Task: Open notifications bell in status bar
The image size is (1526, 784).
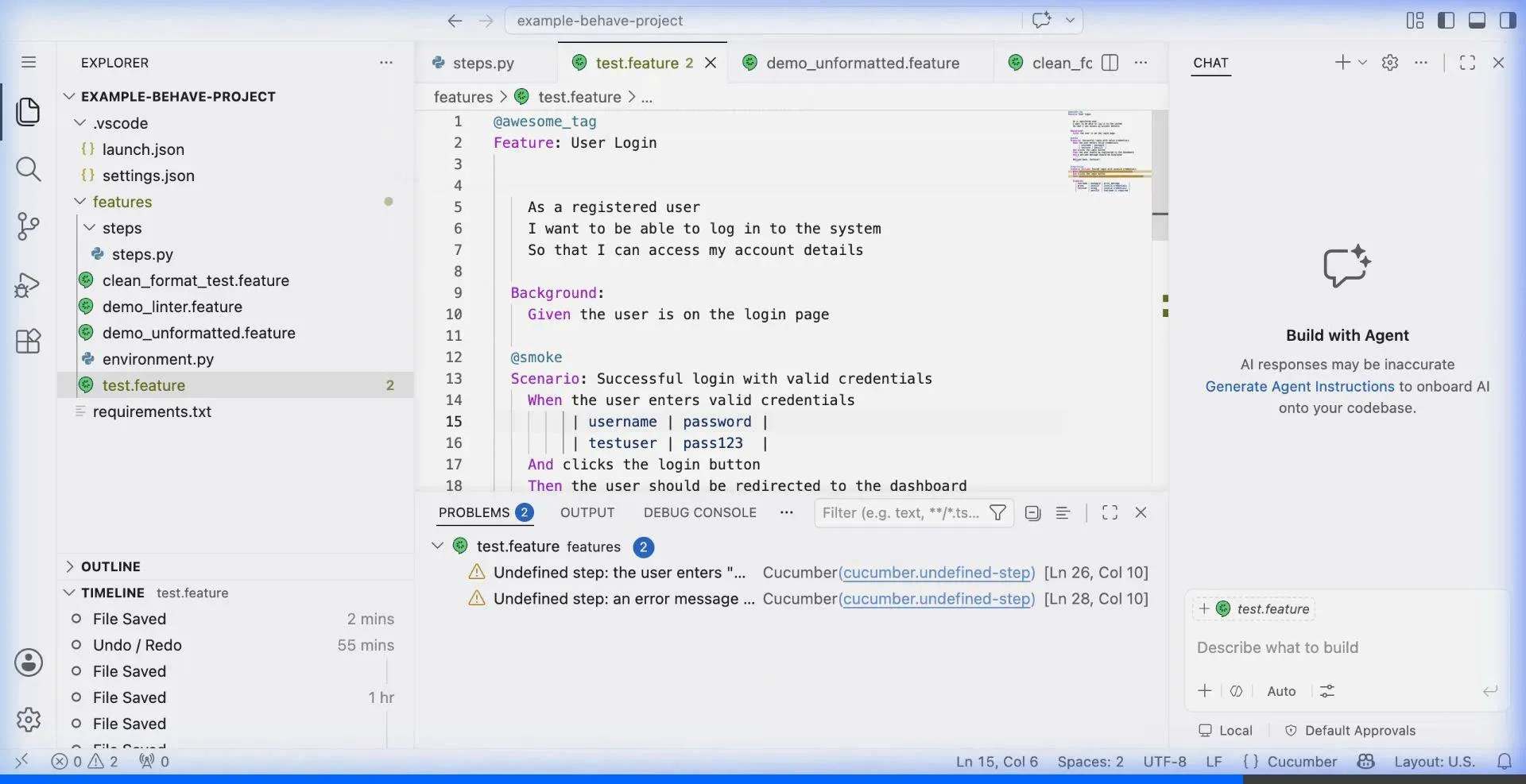Action: click(1505, 762)
